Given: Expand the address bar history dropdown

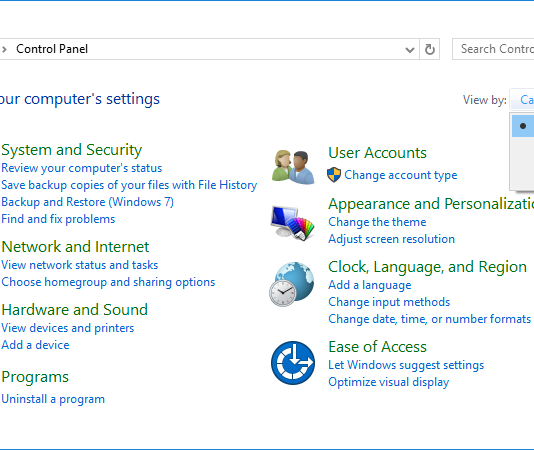Looking at the screenshot, I should point(410,50).
